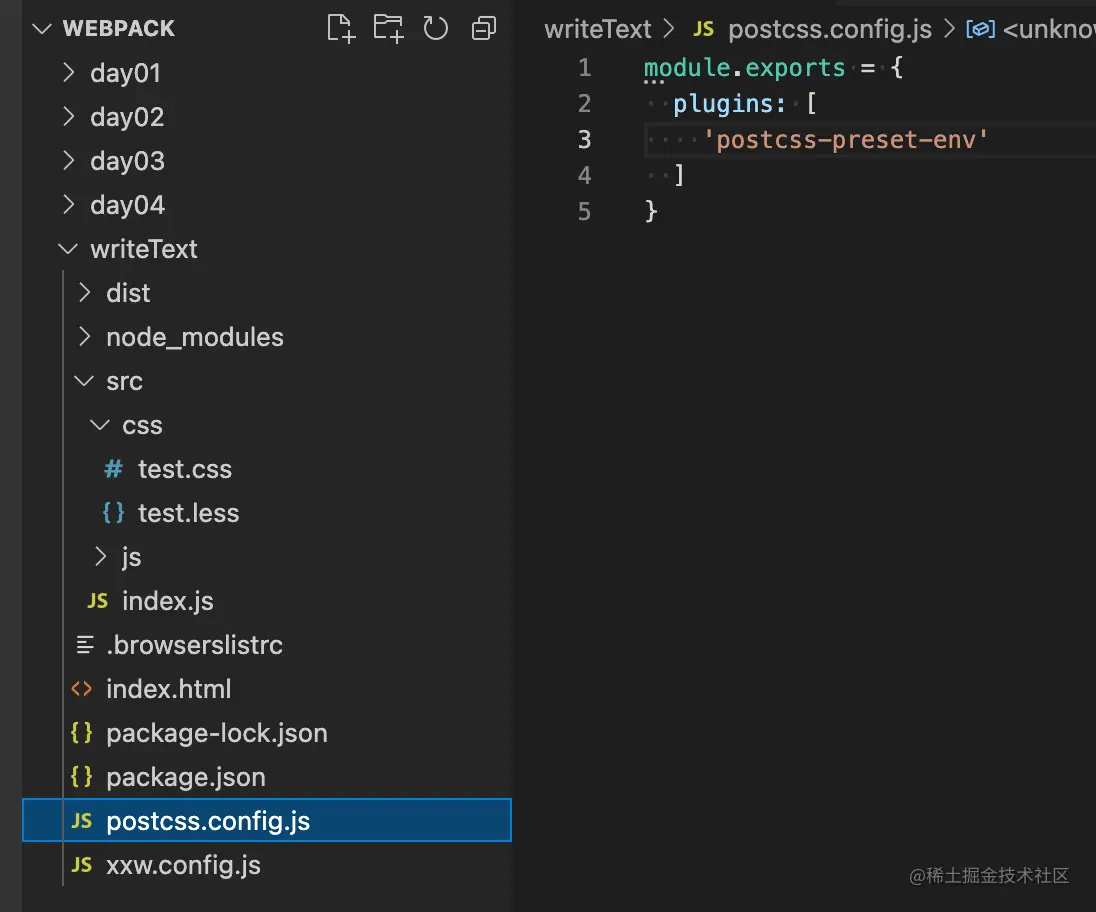Click the JS icon beside postcss.config.js in tree
This screenshot has height=912, width=1096.
click(x=82, y=821)
